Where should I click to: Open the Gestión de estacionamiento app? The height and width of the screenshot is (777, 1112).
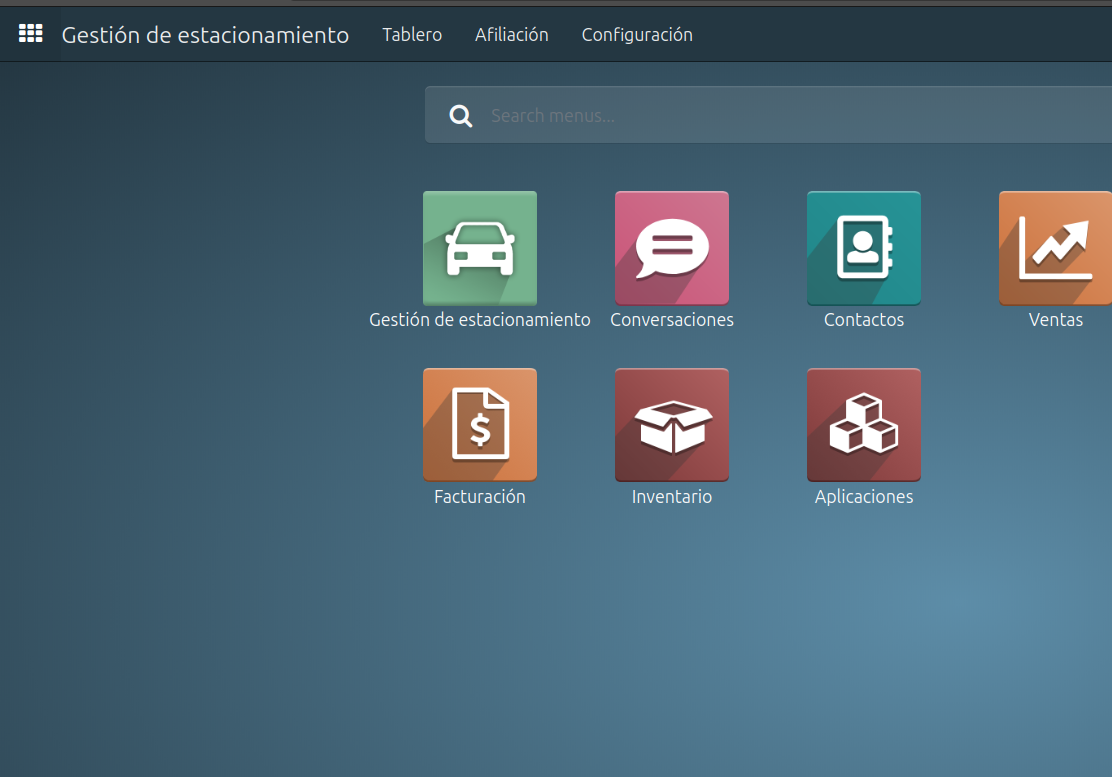coord(480,248)
